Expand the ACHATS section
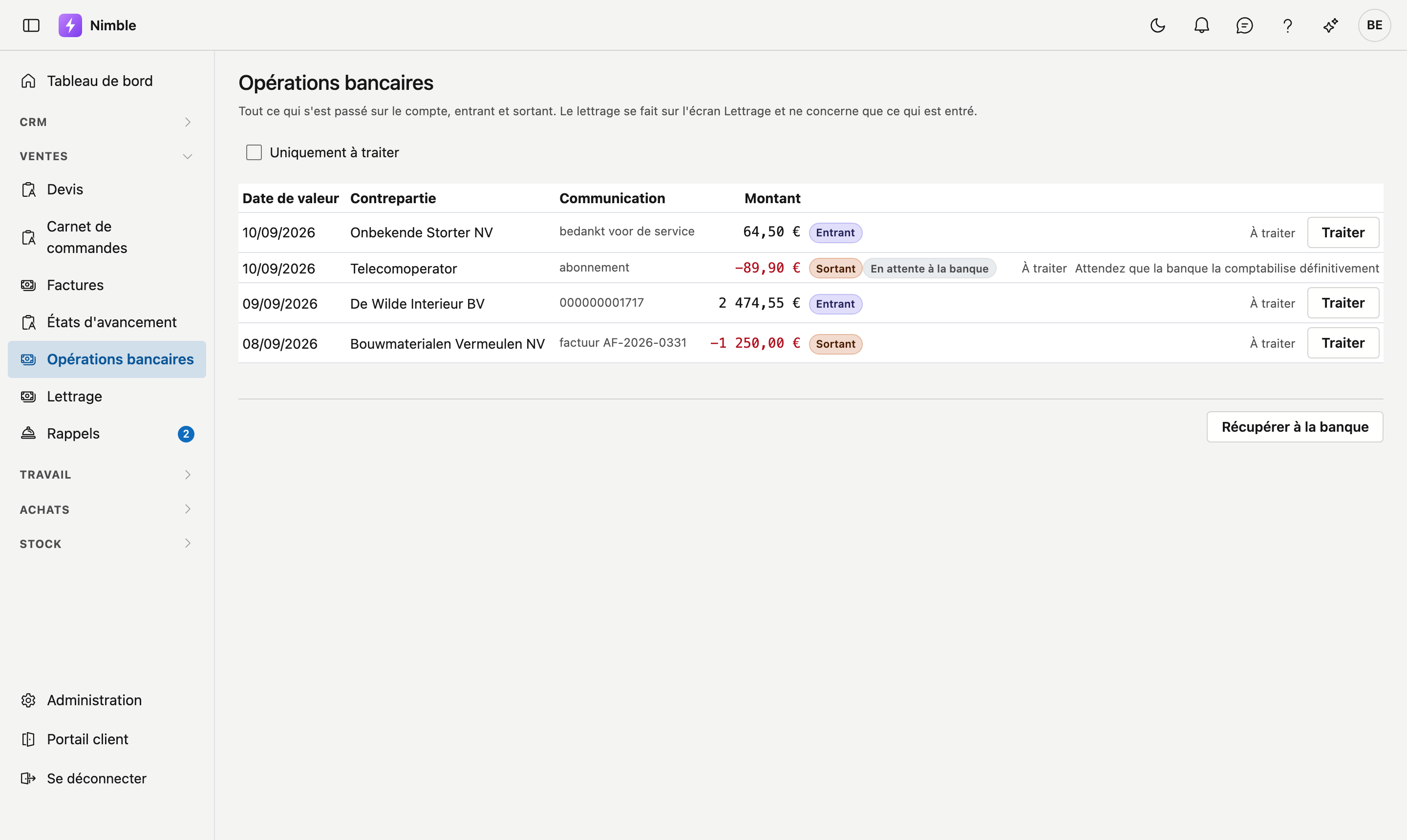 pyautogui.click(x=106, y=509)
